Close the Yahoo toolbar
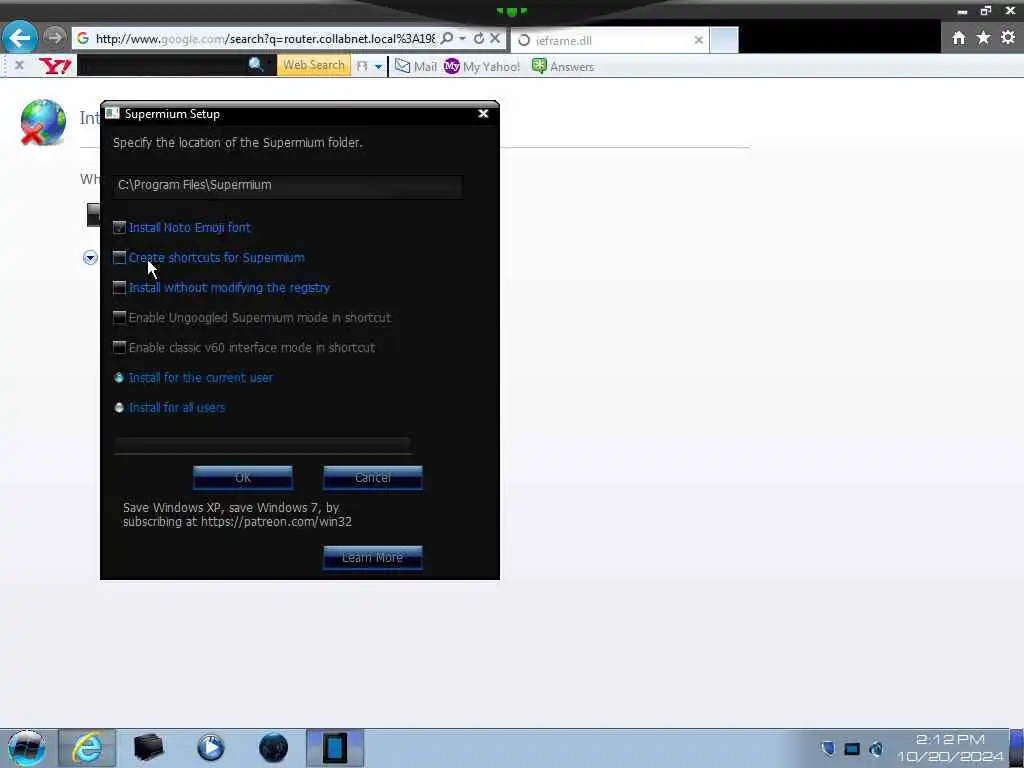Viewport: 1024px width, 768px height. [x=19, y=65]
